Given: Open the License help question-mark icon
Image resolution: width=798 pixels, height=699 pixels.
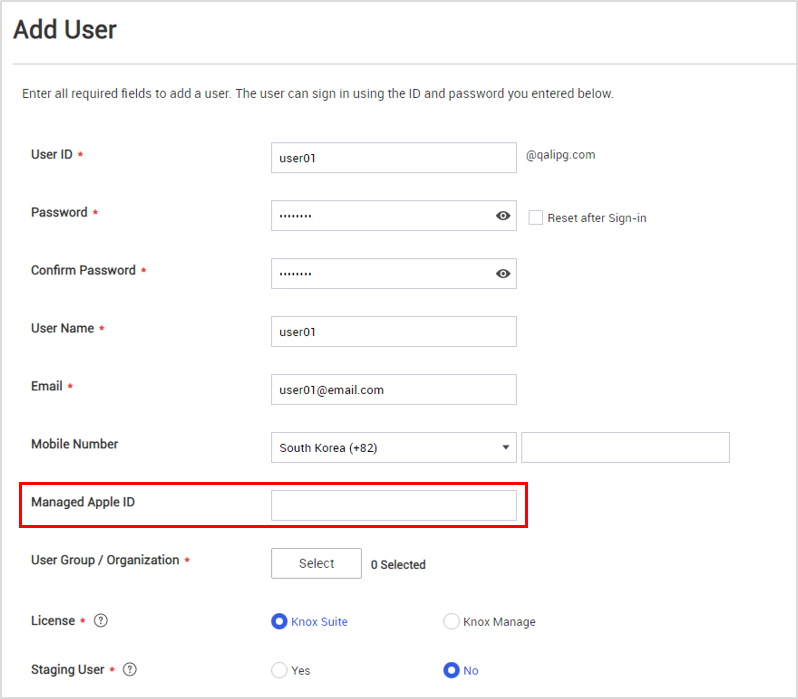Looking at the screenshot, I should pos(101,621).
